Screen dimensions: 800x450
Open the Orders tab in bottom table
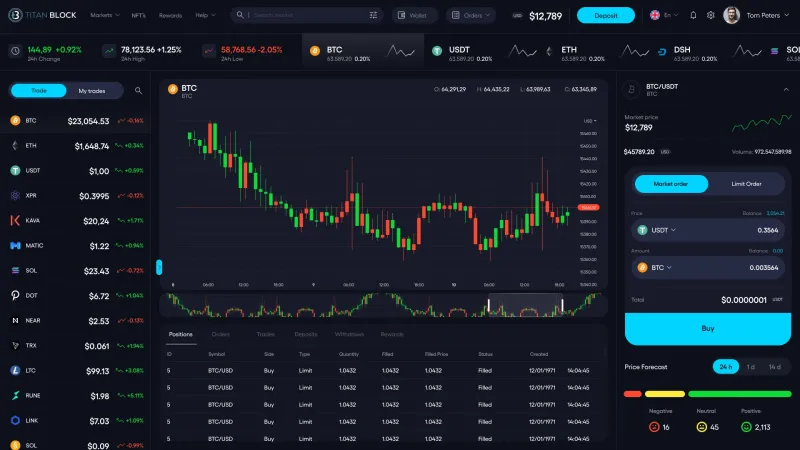pyautogui.click(x=221, y=334)
